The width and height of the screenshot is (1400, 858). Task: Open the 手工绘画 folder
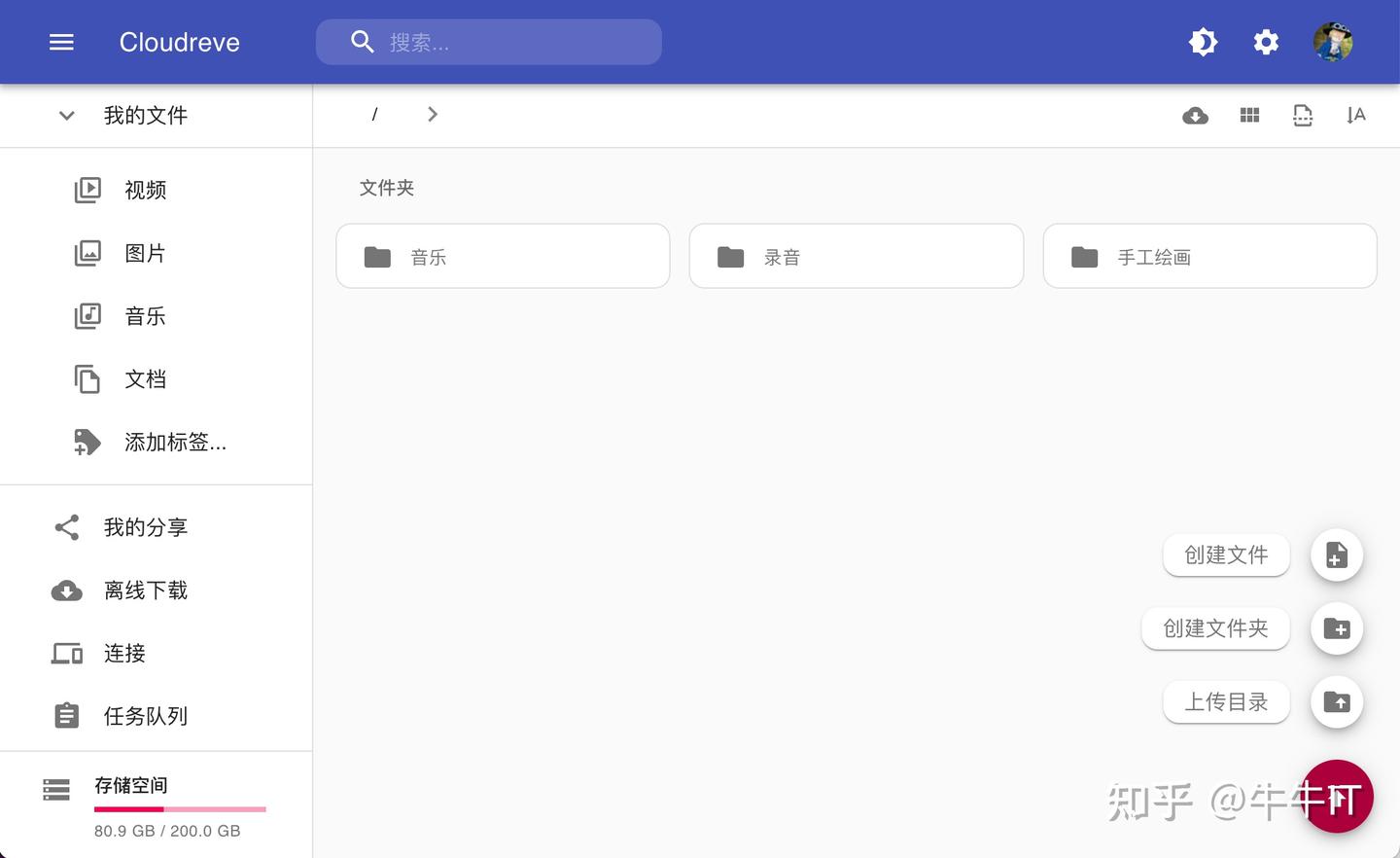[x=1209, y=256]
